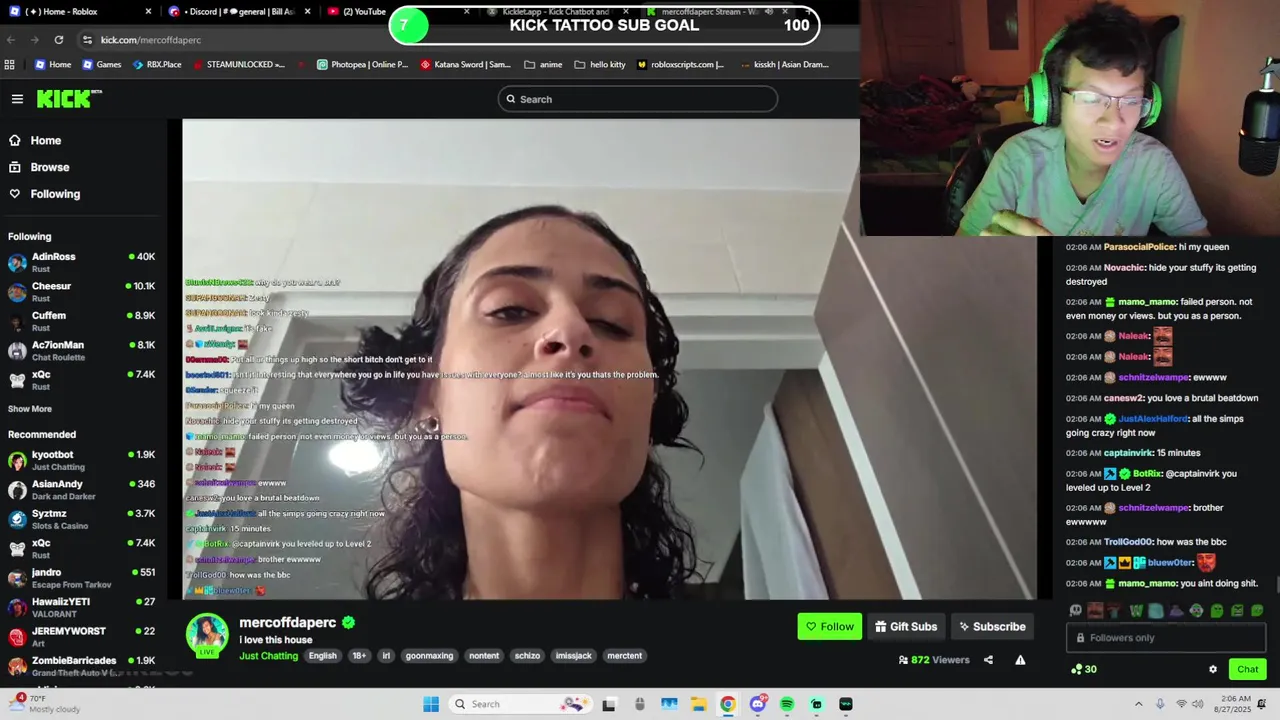This screenshot has width=1280, height=720.
Task: Click the report stream warning icon
Action: click(1020, 660)
